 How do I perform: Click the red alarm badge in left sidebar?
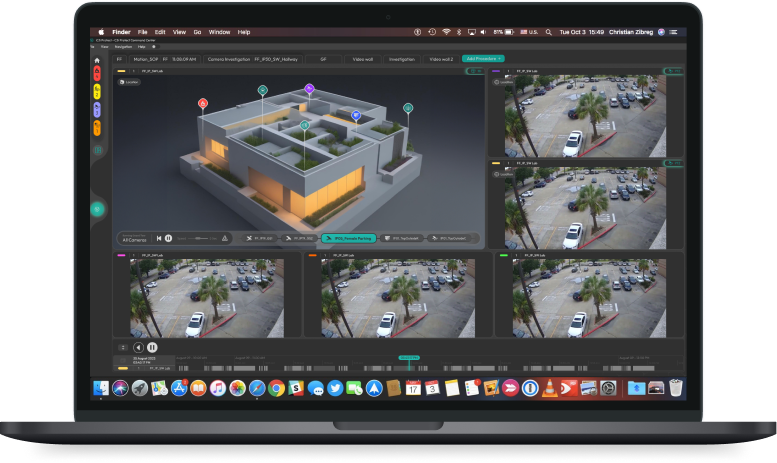(97, 74)
